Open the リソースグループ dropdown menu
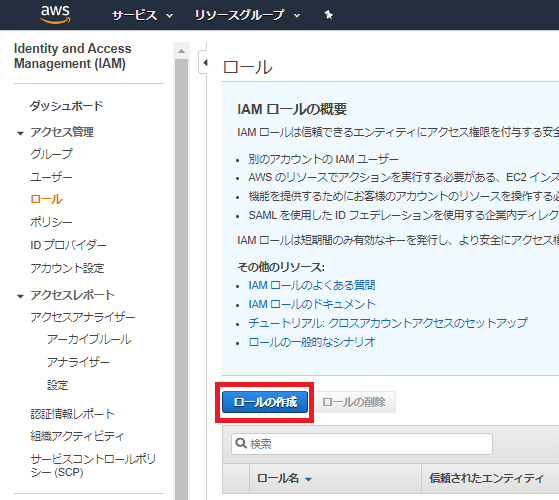 point(247,15)
